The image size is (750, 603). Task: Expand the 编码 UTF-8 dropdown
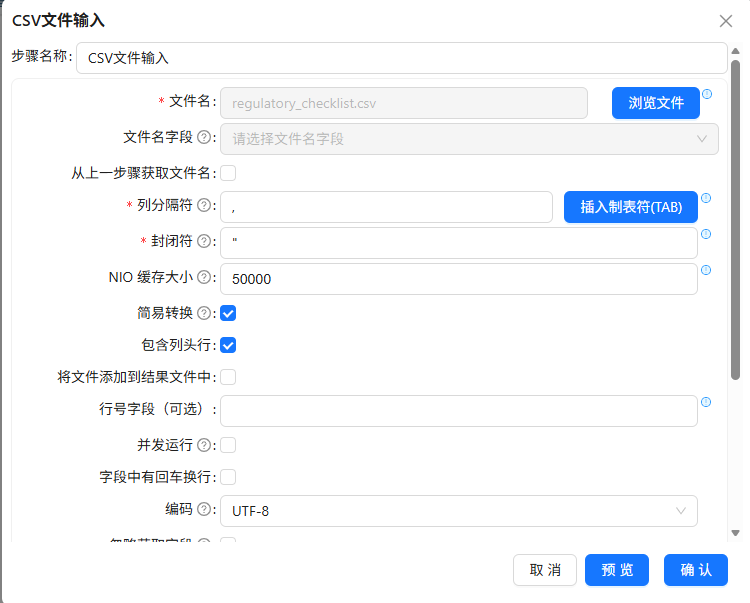point(459,511)
